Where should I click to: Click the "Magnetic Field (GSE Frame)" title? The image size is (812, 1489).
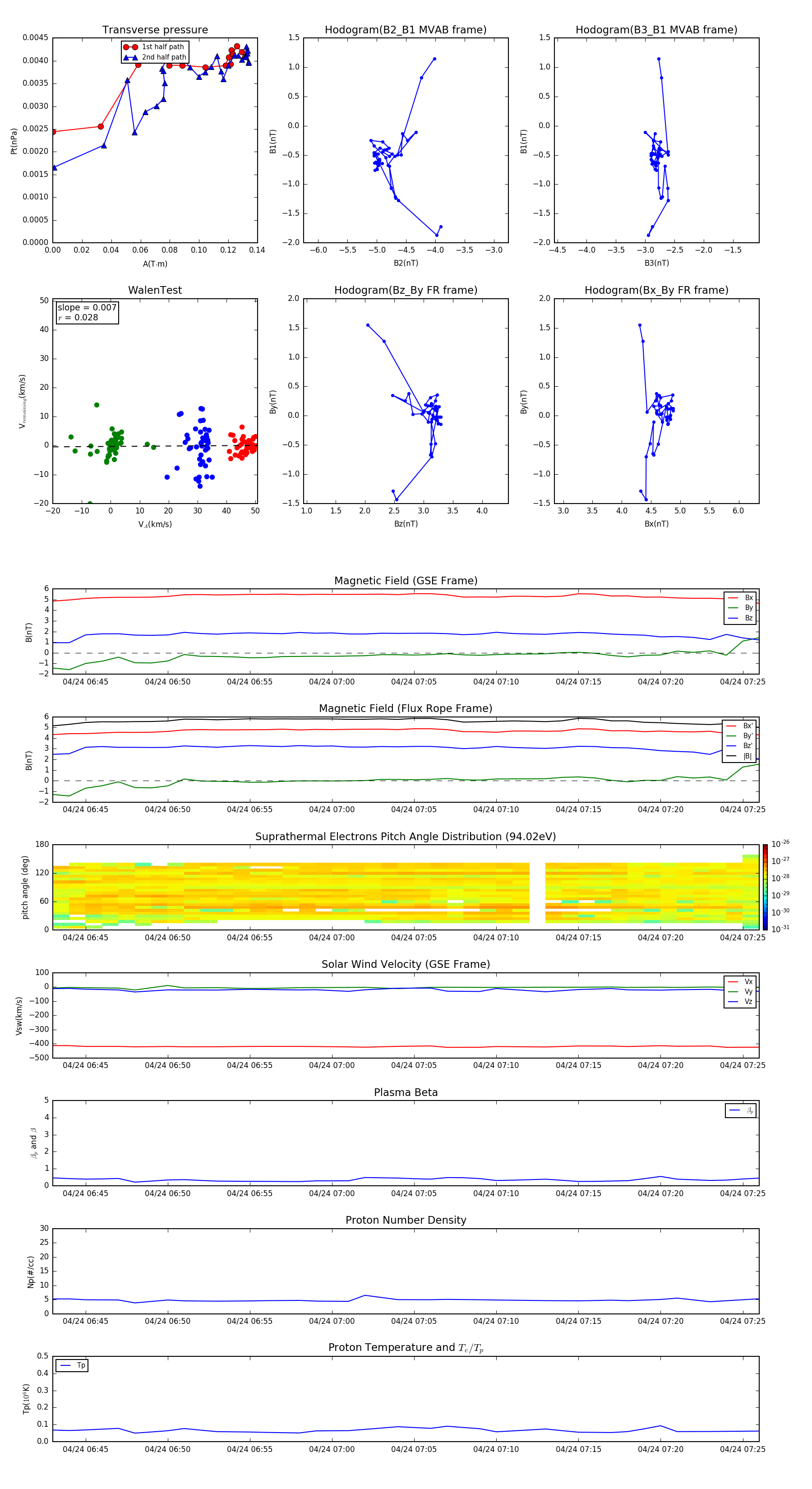coord(406,580)
